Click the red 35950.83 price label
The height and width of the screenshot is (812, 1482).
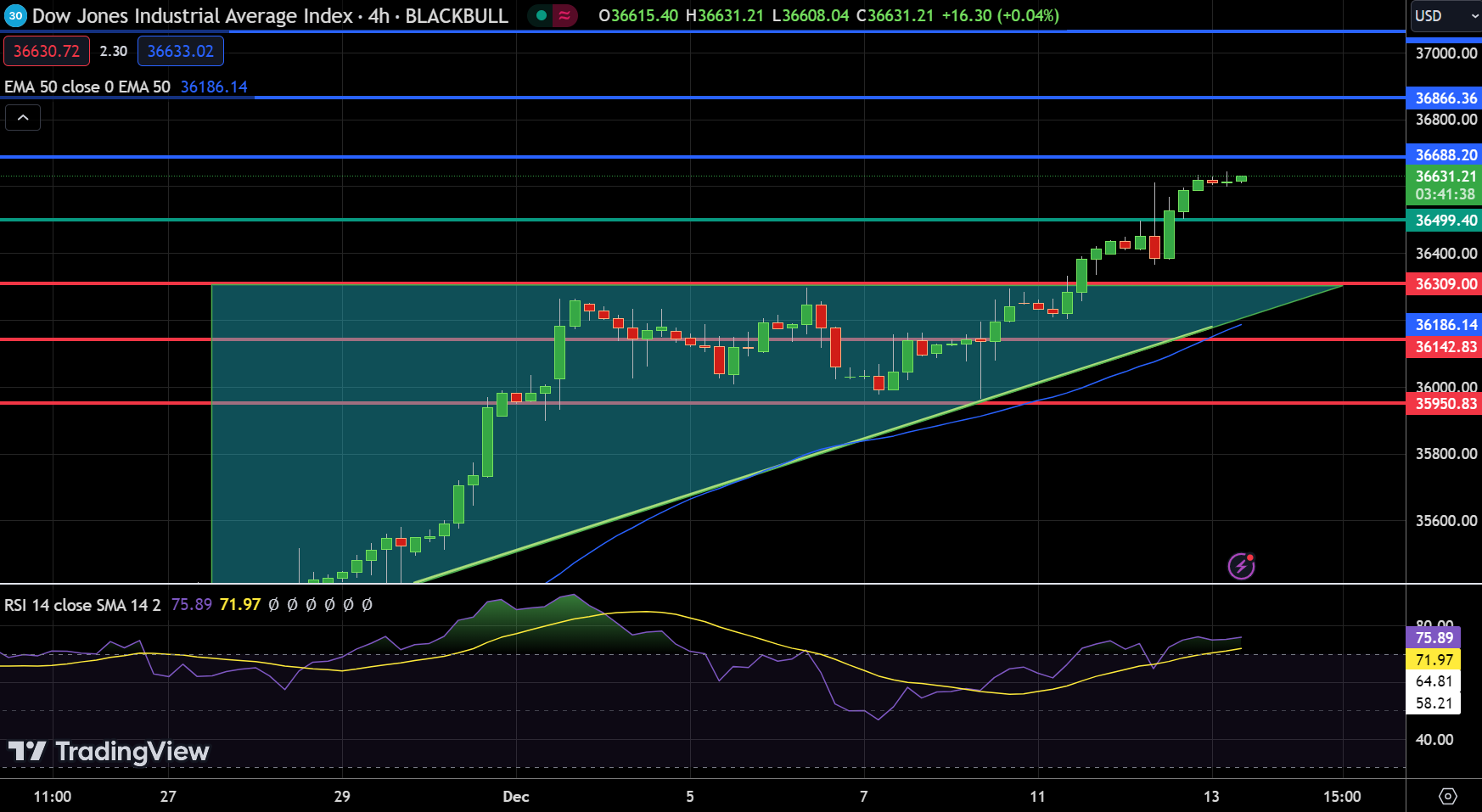(x=1445, y=404)
